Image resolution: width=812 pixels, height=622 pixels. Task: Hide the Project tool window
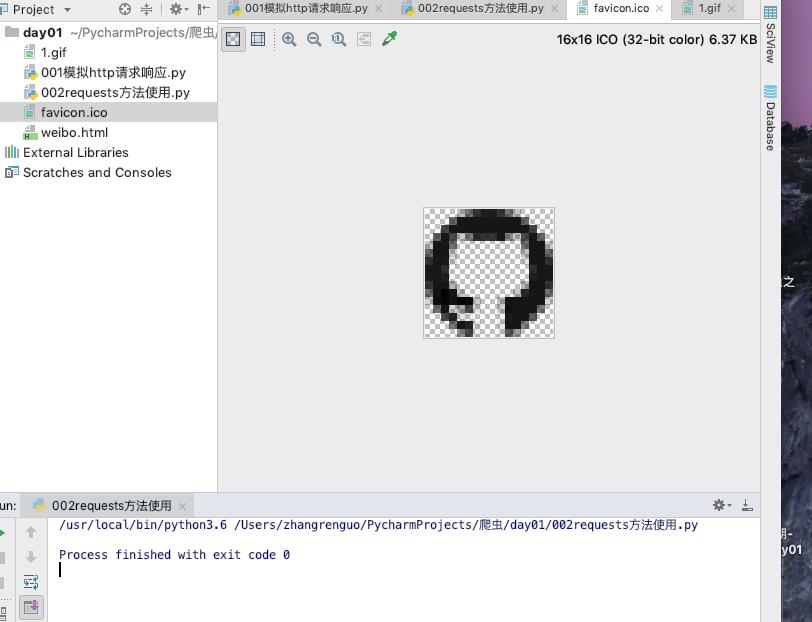point(204,9)
